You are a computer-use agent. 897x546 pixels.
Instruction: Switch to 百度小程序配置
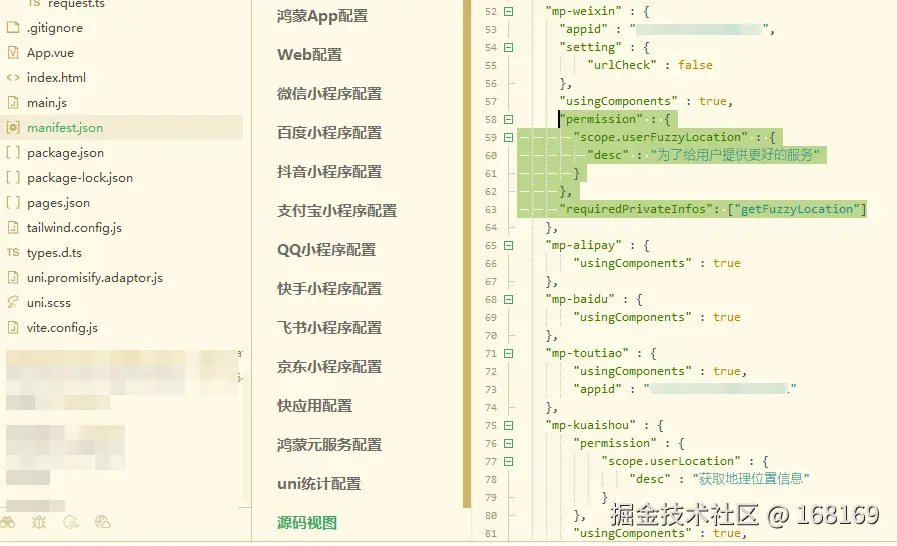point(329,133)
